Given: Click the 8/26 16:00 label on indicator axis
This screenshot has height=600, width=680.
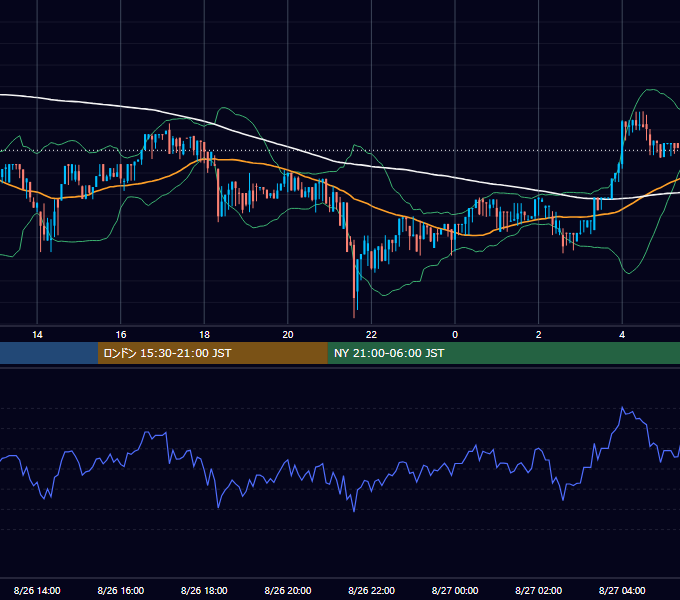Looking at the screenshot, I should (121, 590).
